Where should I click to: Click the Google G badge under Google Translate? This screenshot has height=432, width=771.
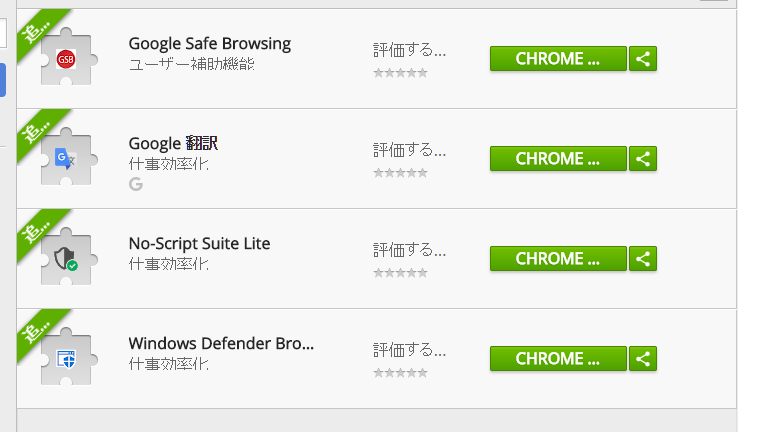[136, 184]
